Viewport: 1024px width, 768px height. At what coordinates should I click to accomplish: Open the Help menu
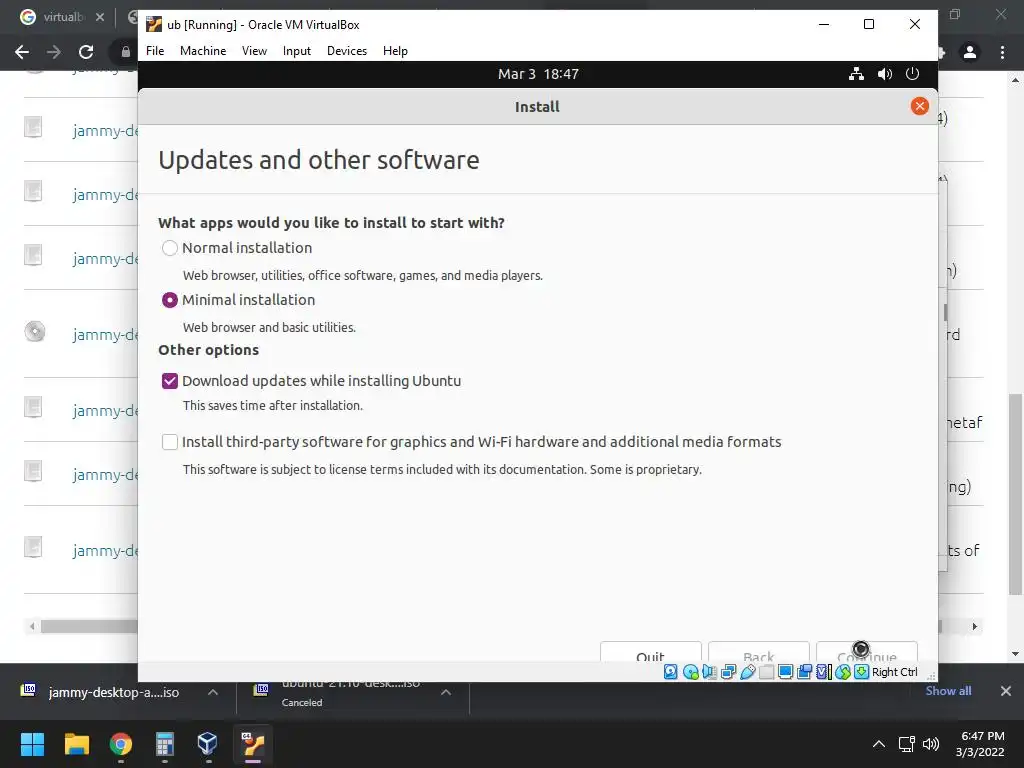coord(395,51)
